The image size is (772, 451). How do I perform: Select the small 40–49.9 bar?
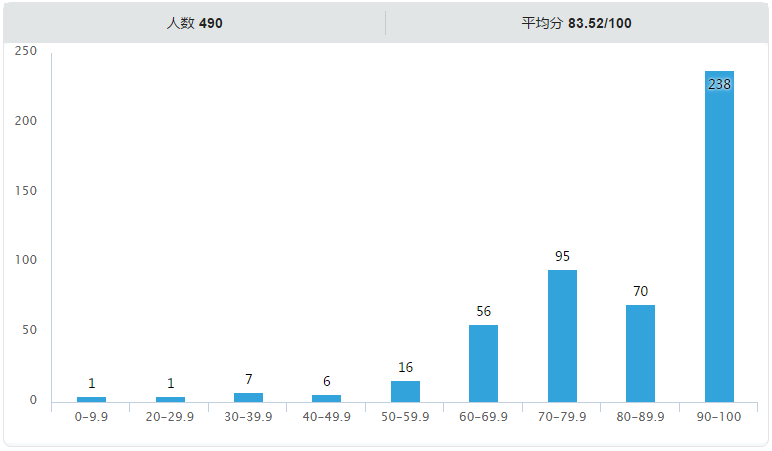(x=326, y=399)
